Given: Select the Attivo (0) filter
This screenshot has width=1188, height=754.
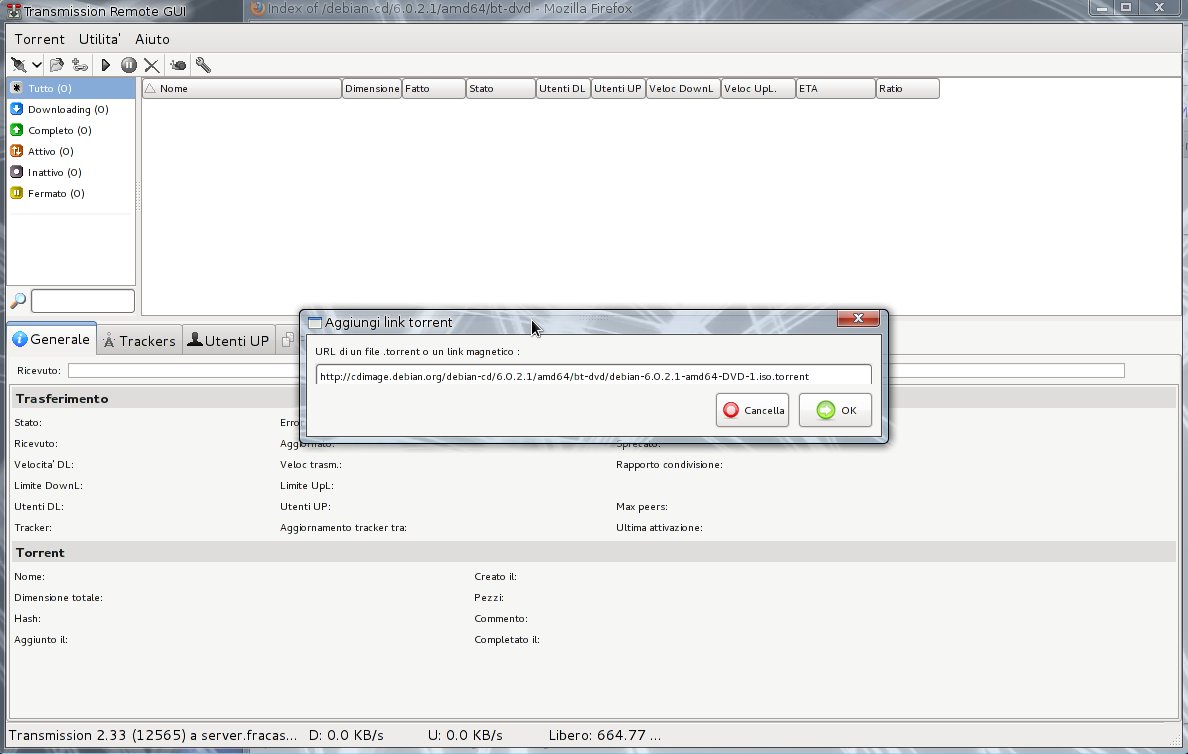Looking at the screenshot, I should point(71,152).
